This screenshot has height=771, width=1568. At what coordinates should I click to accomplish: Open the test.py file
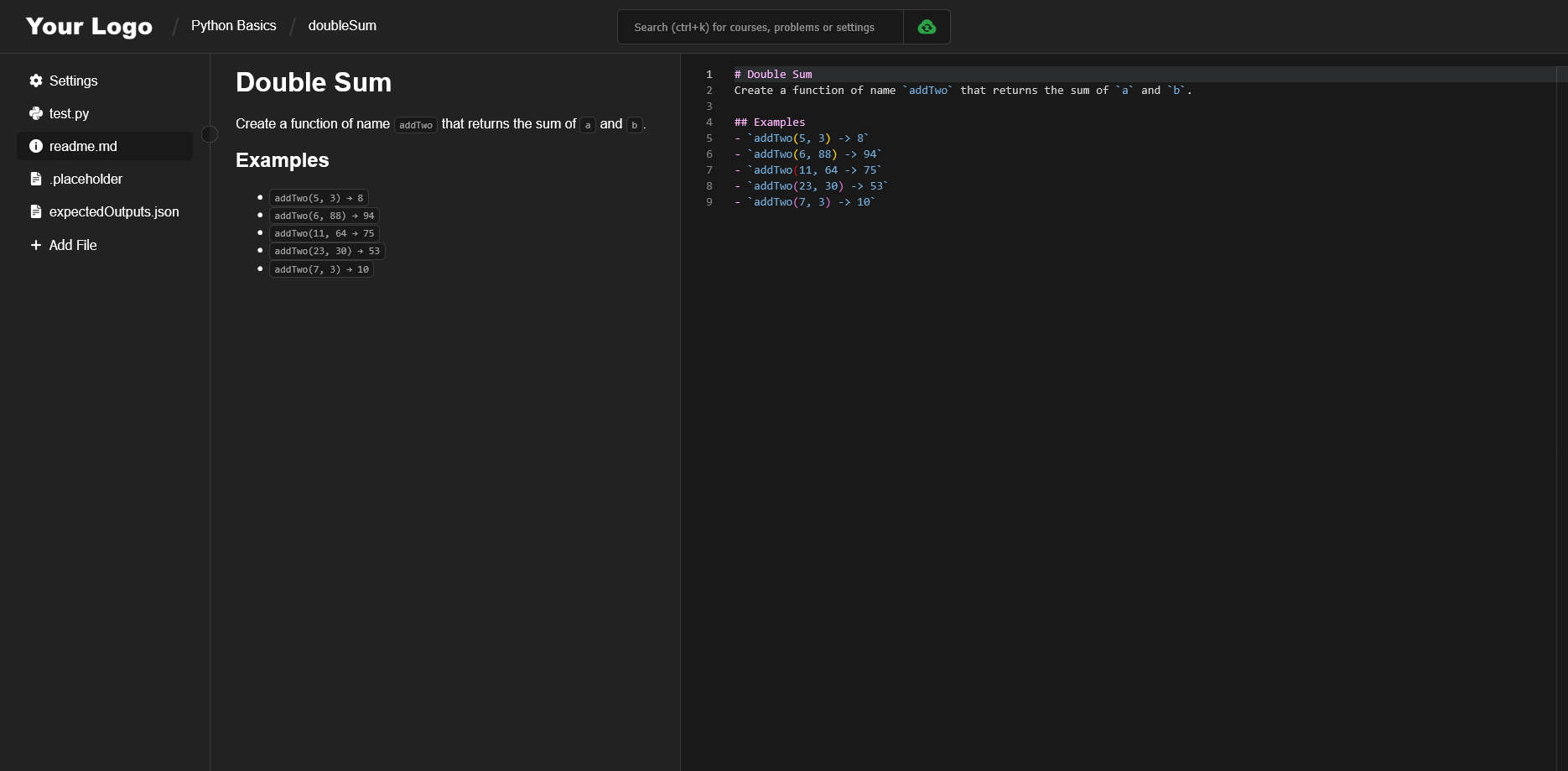pos(105,113)
